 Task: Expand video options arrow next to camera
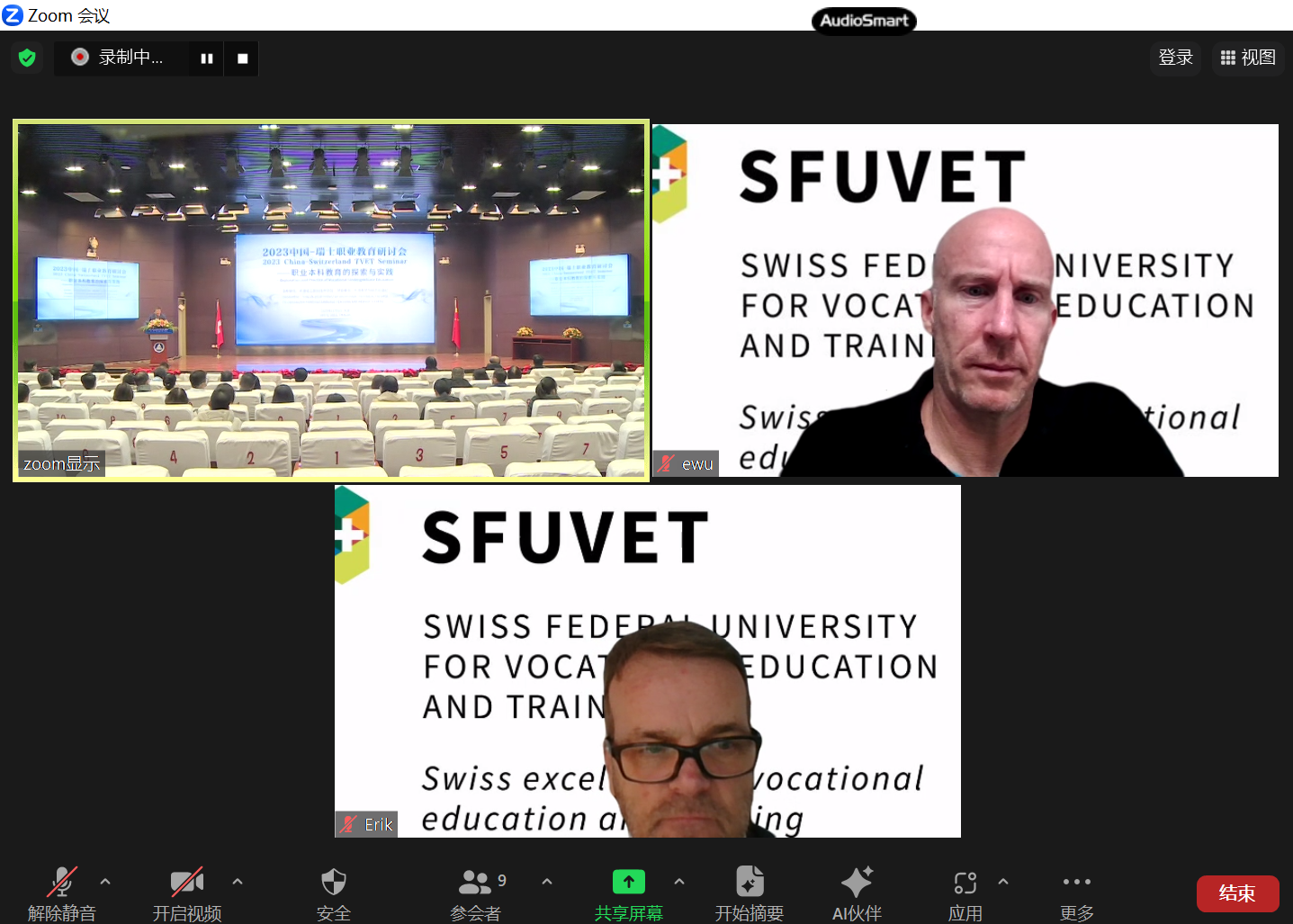click(x=238, y=882)
